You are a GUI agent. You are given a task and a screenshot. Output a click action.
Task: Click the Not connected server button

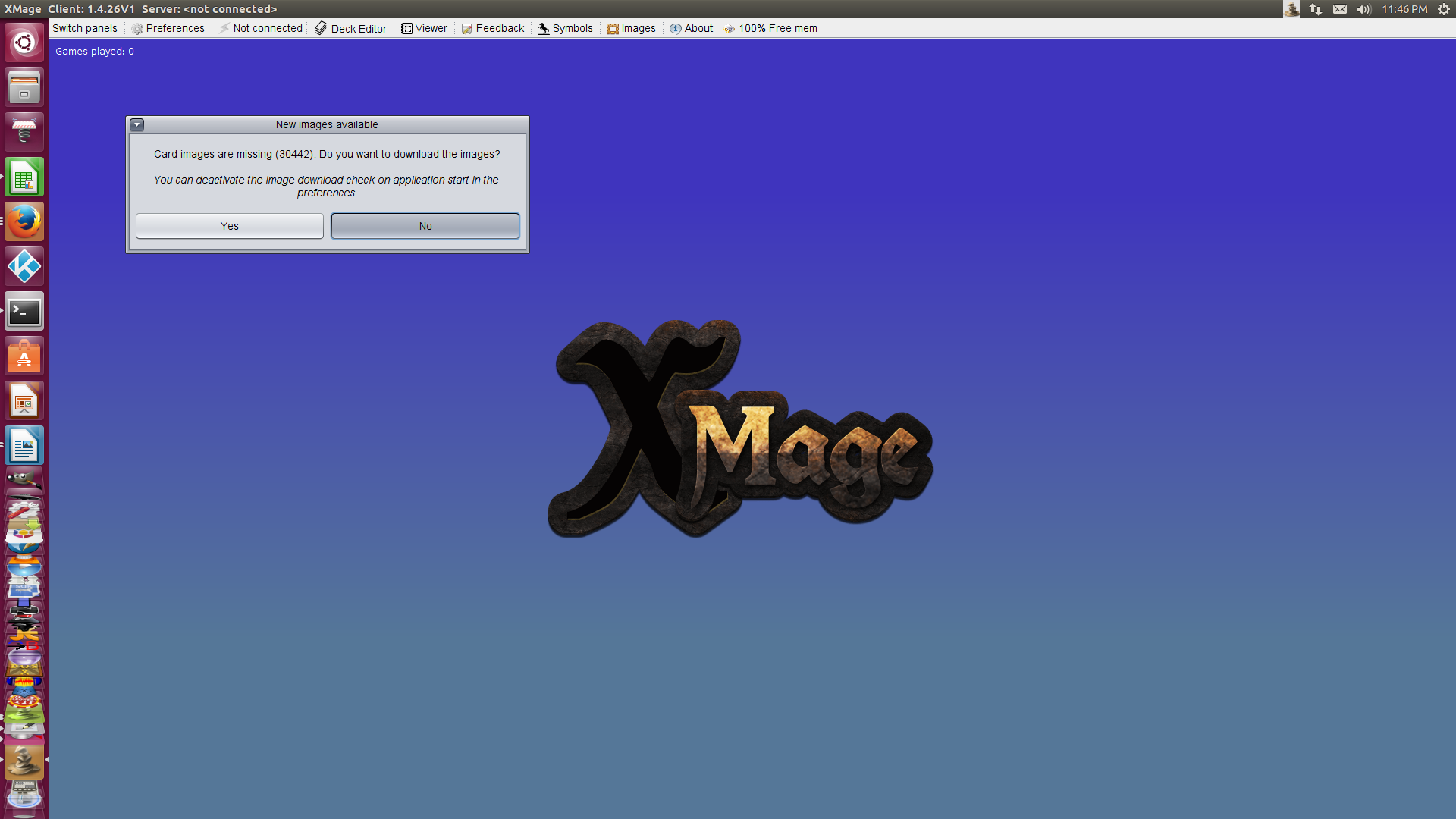[x=261, y=28]
